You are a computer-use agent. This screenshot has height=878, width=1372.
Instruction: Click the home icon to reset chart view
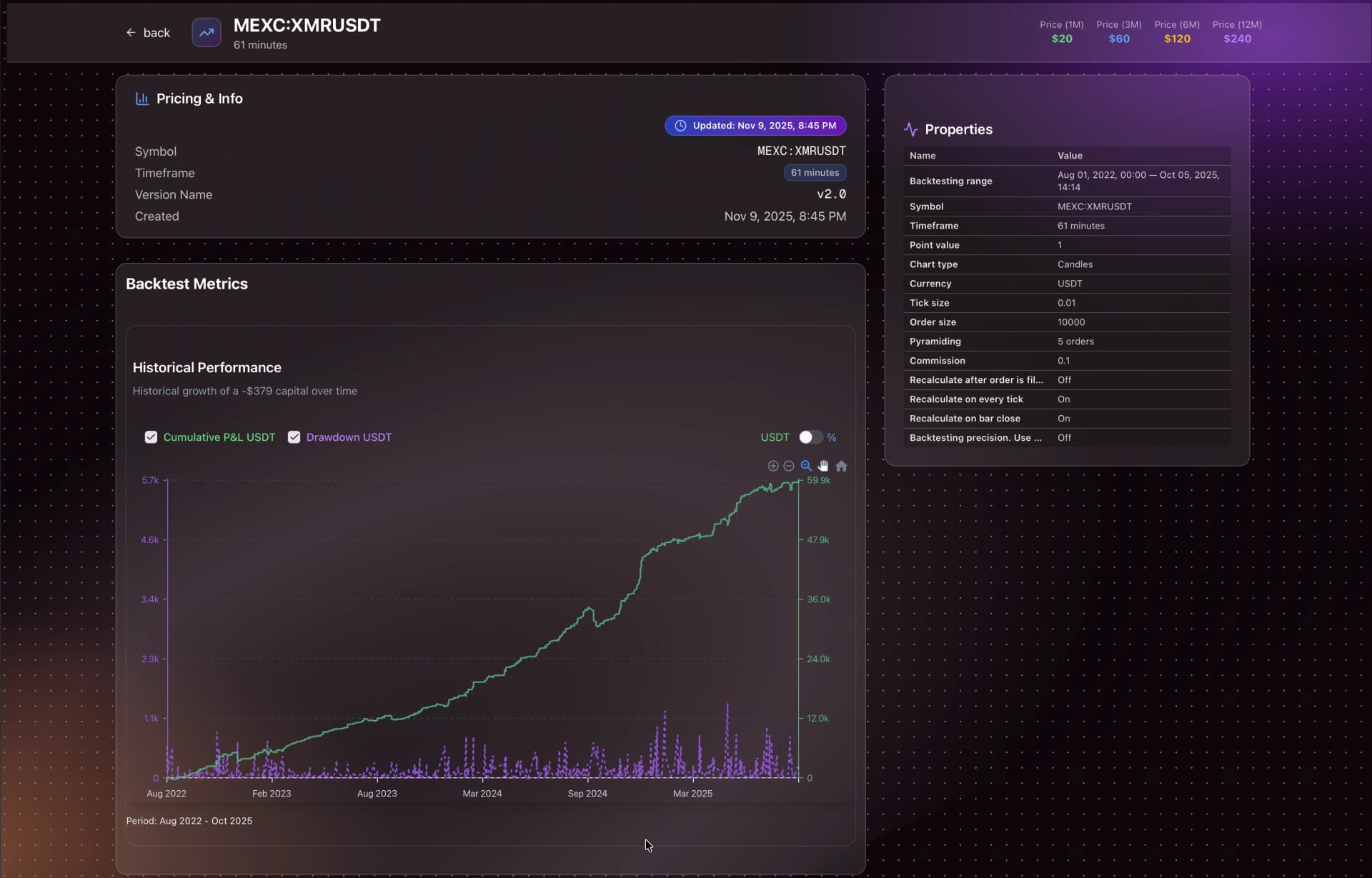(x=841, y=465)
